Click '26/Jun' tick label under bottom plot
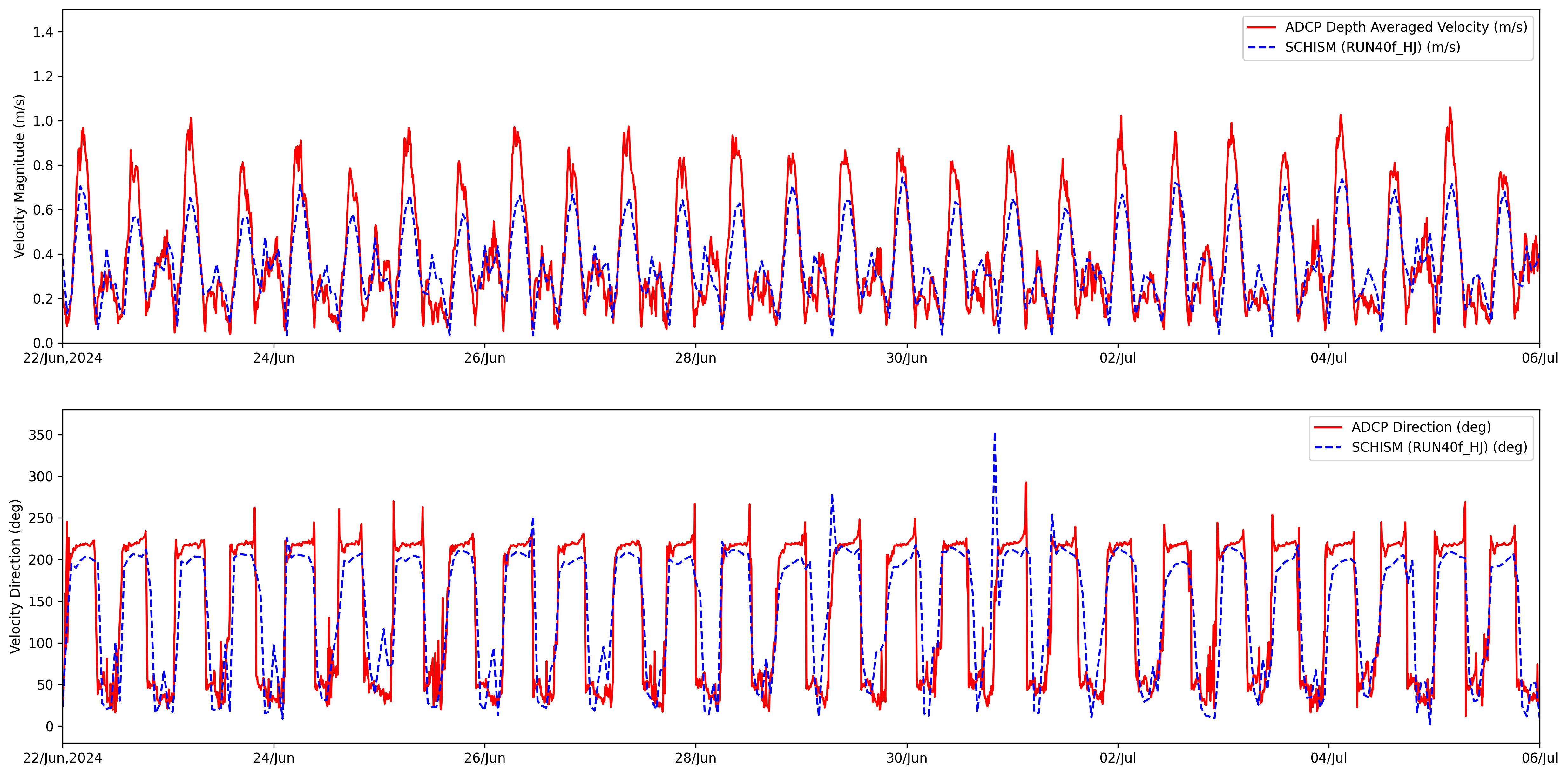 484,758
